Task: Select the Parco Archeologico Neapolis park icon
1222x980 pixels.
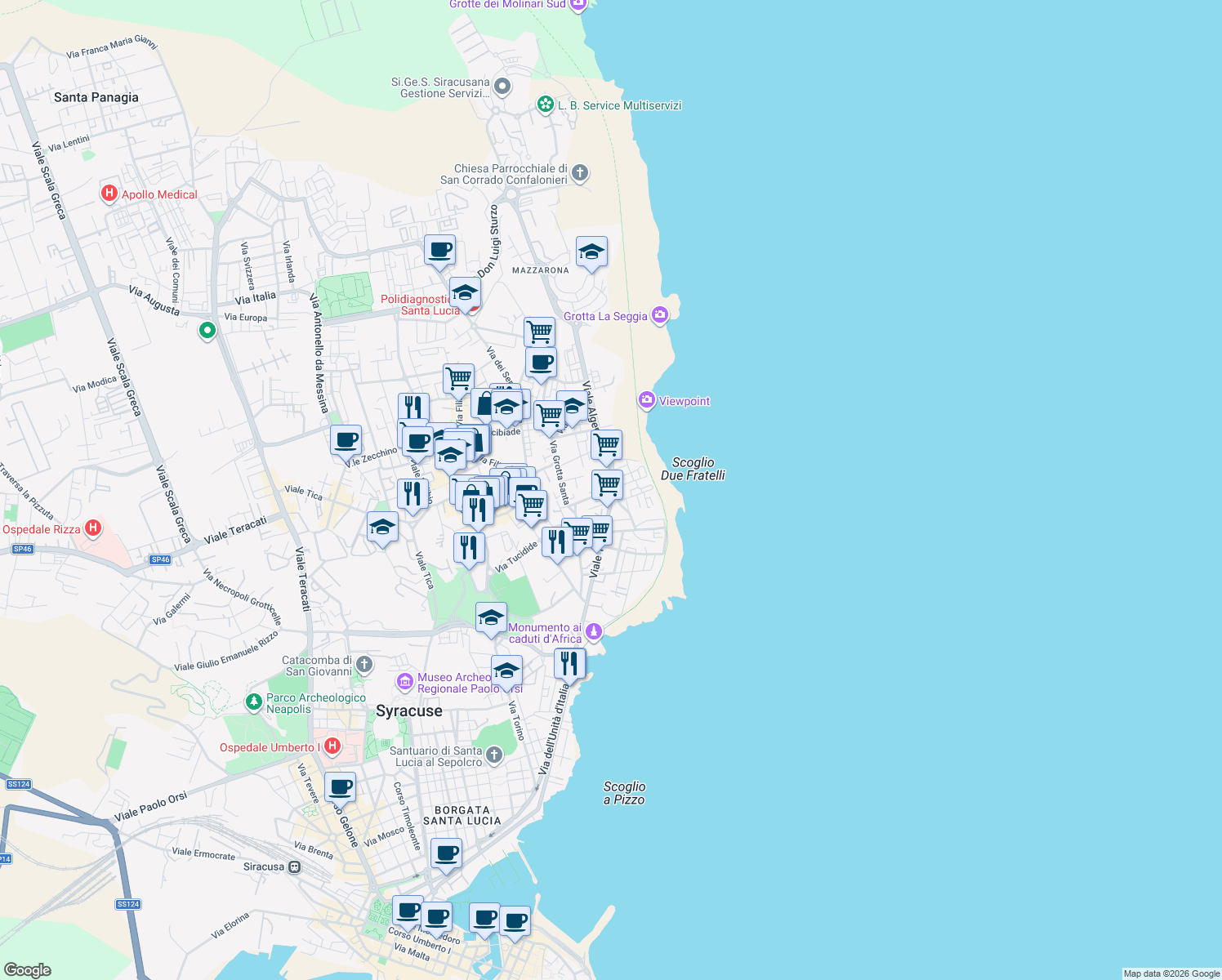Action: 254,701
